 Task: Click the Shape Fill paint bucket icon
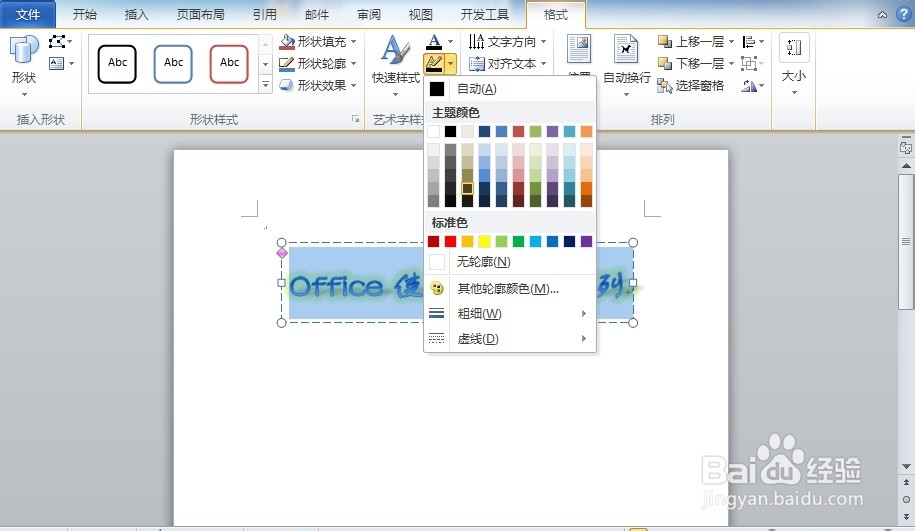[x=287, y=41]
